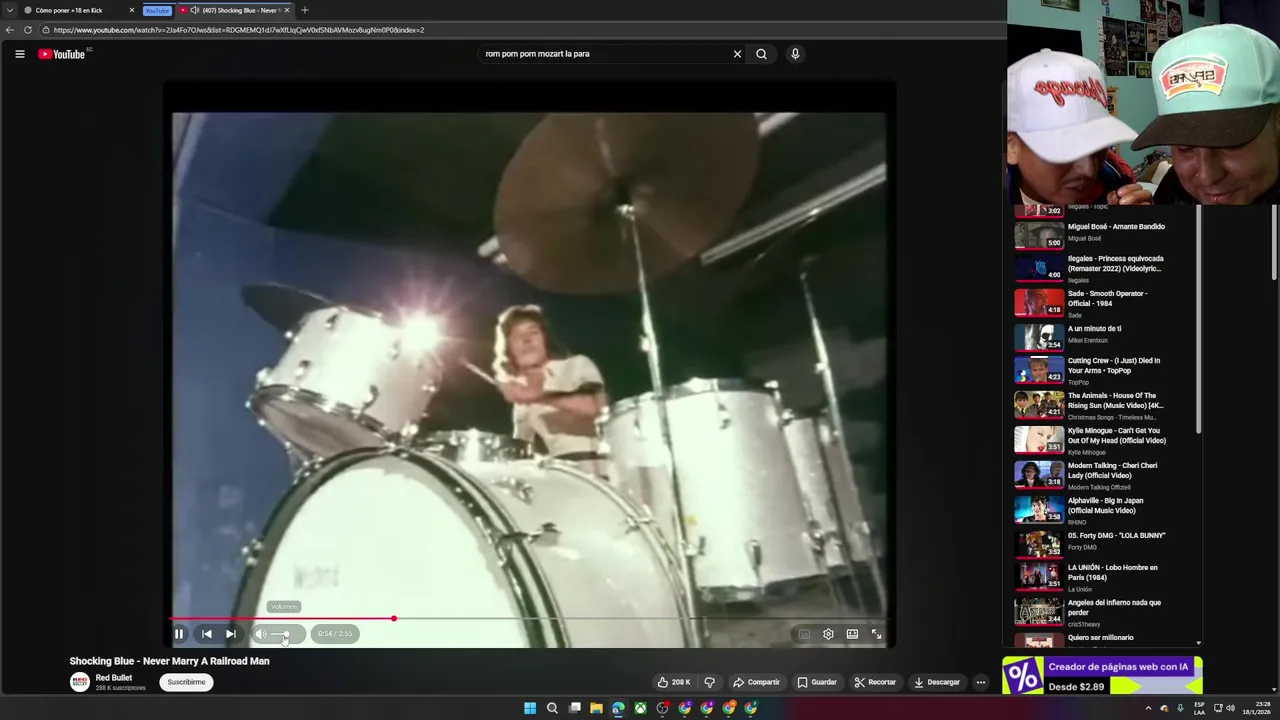Share video with Compartir button

pos(756,682)
